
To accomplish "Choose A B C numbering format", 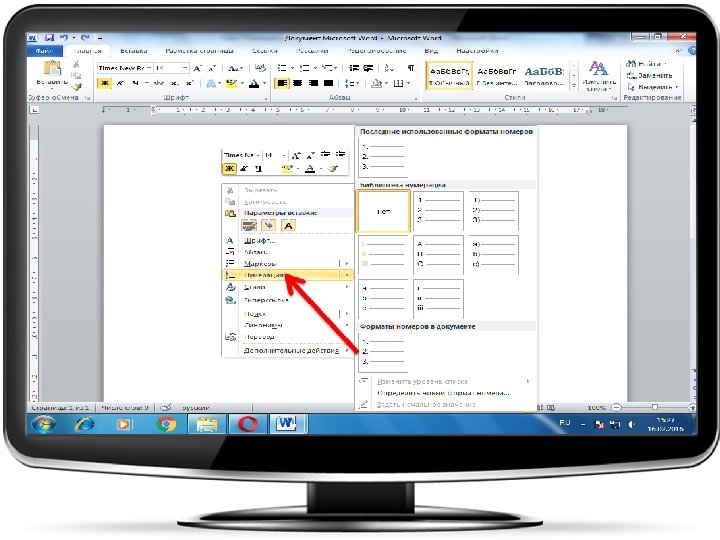I will [438, 255].
